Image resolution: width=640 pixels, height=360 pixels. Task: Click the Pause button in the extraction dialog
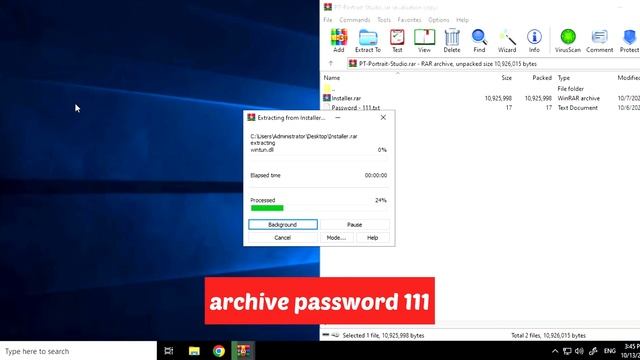point(354,224)
